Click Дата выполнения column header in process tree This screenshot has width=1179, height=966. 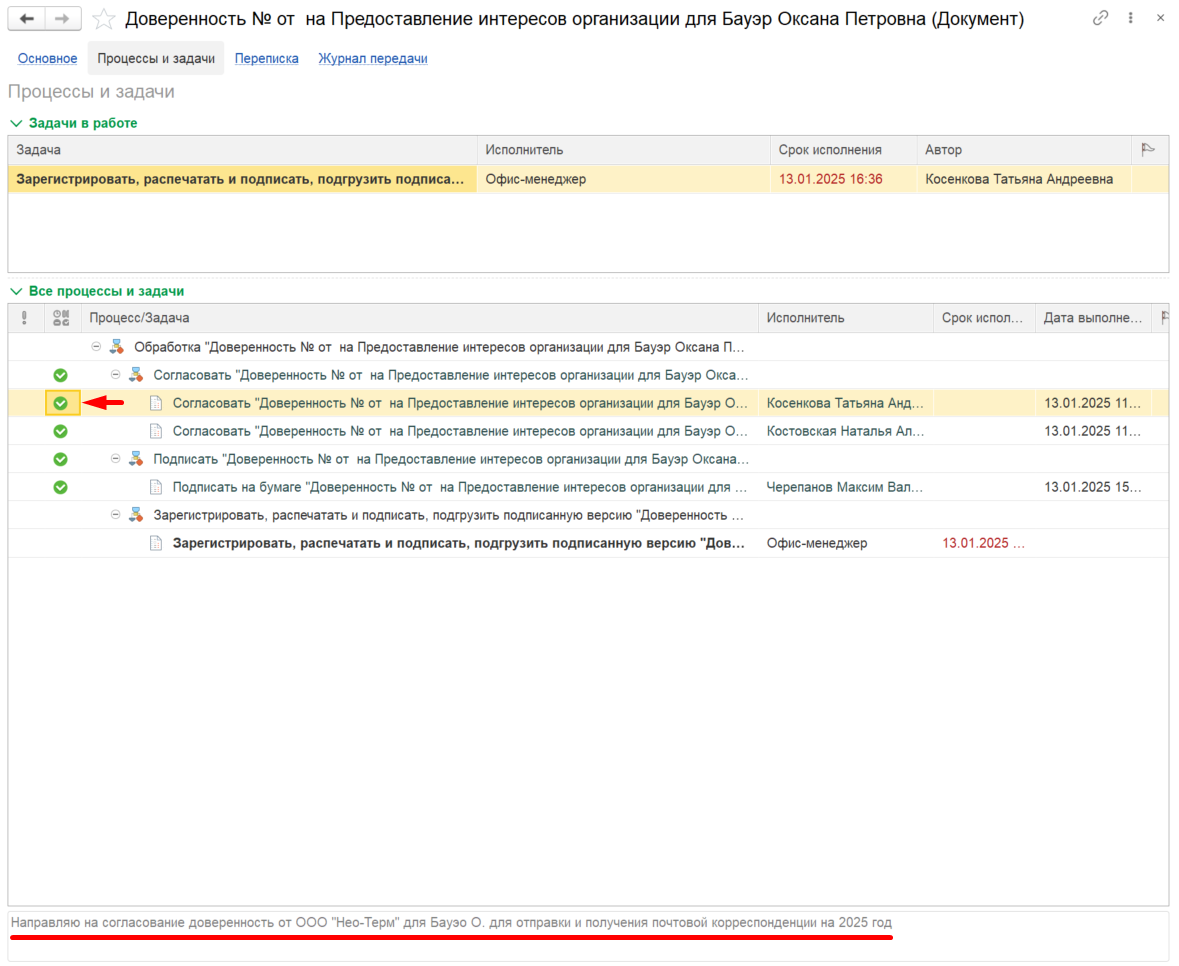tap(1095, 318)
